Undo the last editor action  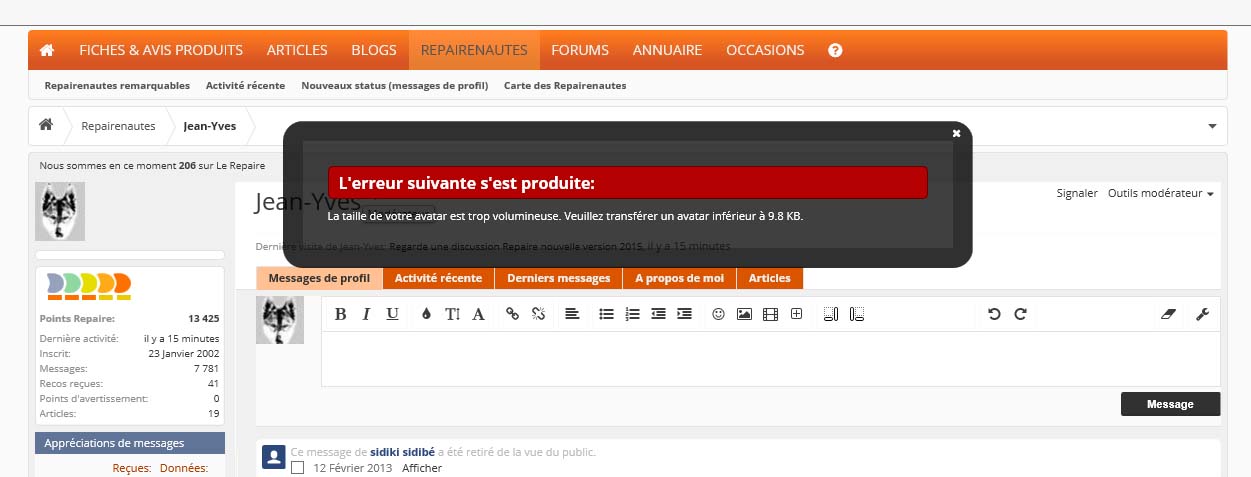pos(994,314)
